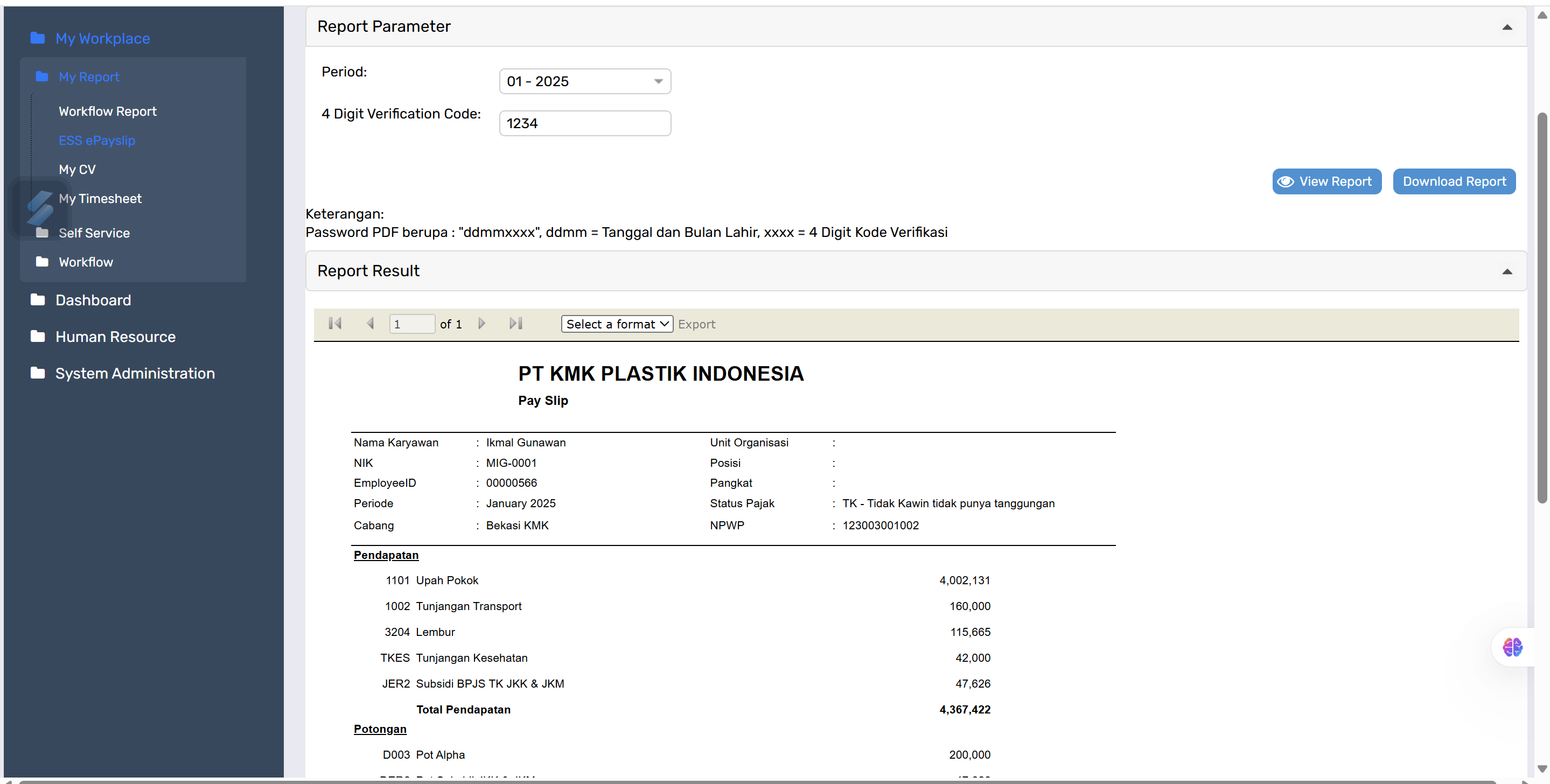Click the Export link
The image size is (1550, 784).
(697, 324)
